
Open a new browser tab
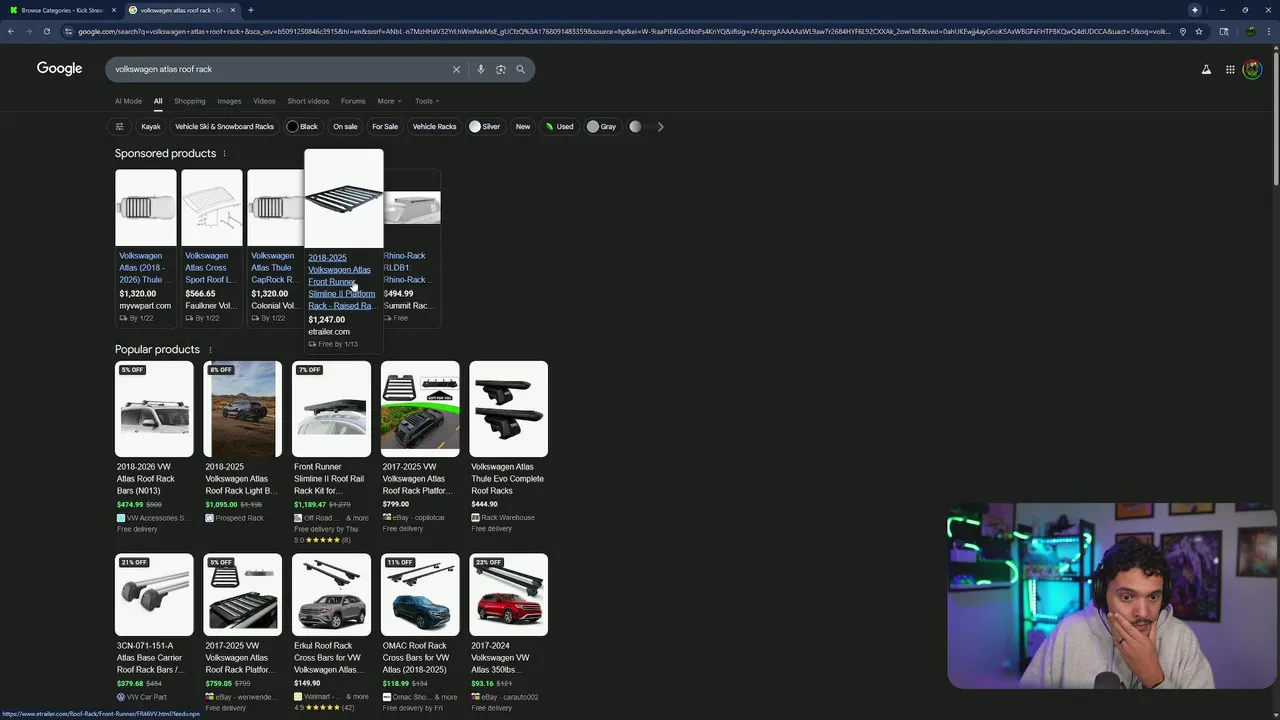tap(250, 10)
